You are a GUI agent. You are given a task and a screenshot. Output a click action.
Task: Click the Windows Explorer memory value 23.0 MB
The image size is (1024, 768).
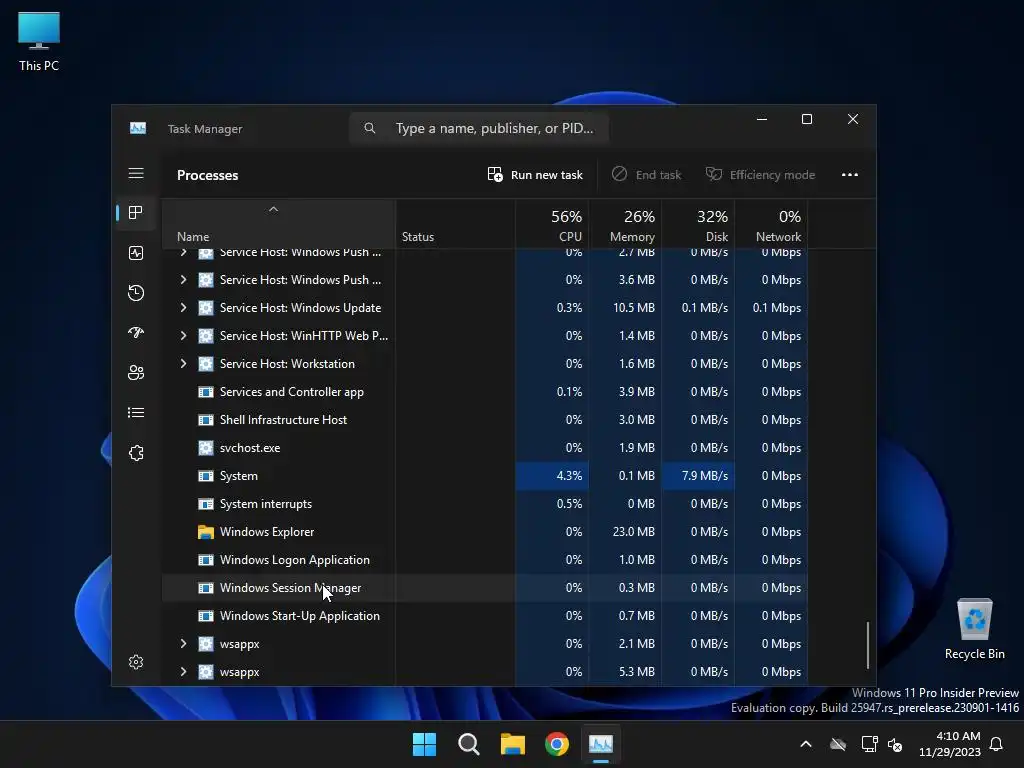pos(633,532)
